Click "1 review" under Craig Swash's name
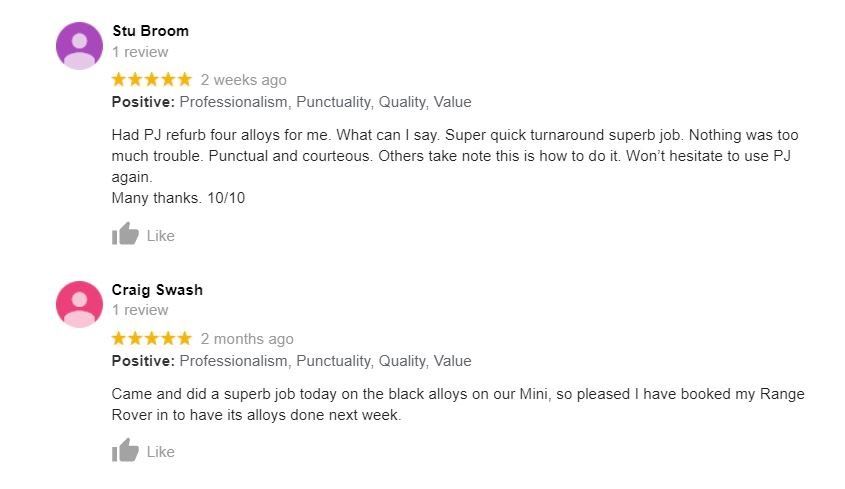The image size is (845, 489). 140,311
